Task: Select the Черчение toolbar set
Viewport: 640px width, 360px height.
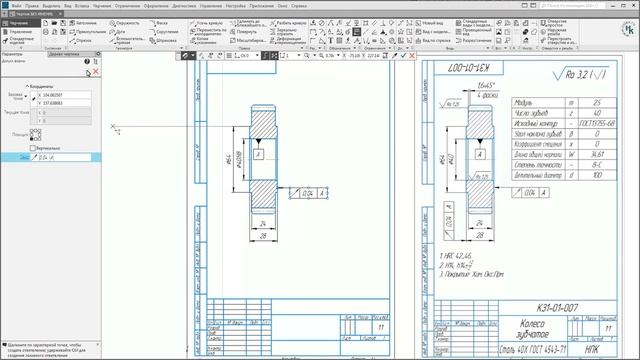Action: pos(20,23)
